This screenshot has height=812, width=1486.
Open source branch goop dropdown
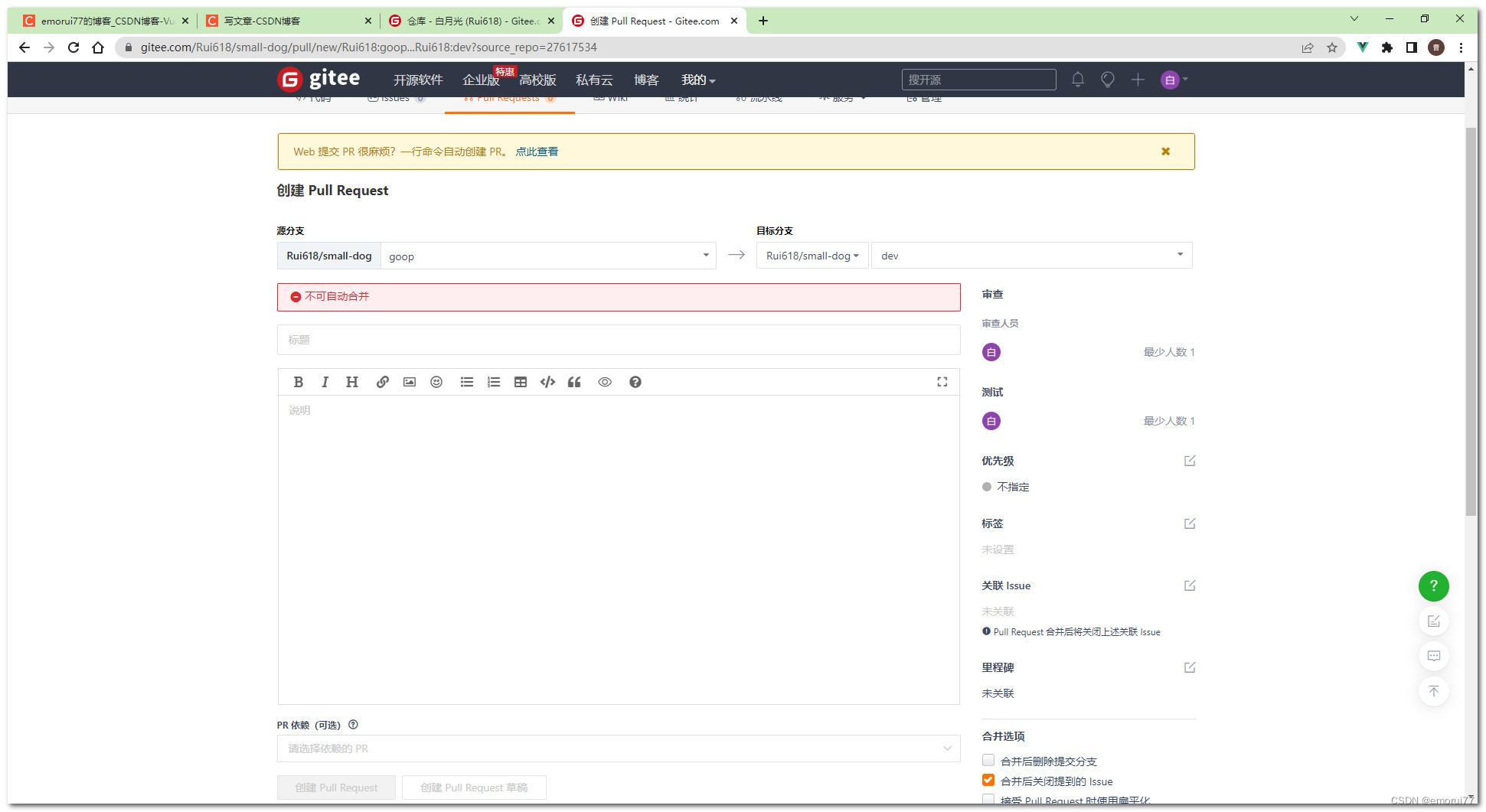(x=548, y=256)
